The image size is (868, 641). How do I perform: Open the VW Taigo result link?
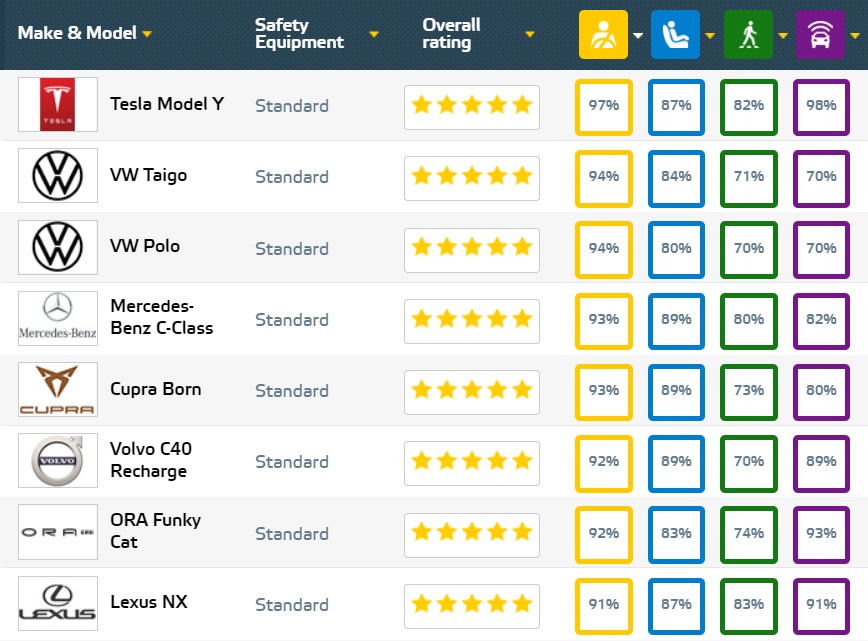tap(148, 176)
